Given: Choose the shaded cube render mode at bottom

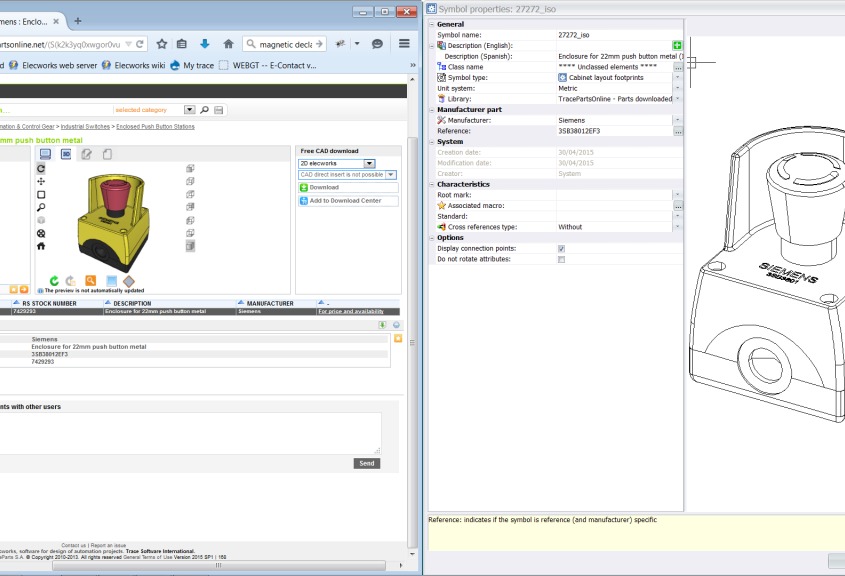Looking at the screenshot, I should 190,246.
